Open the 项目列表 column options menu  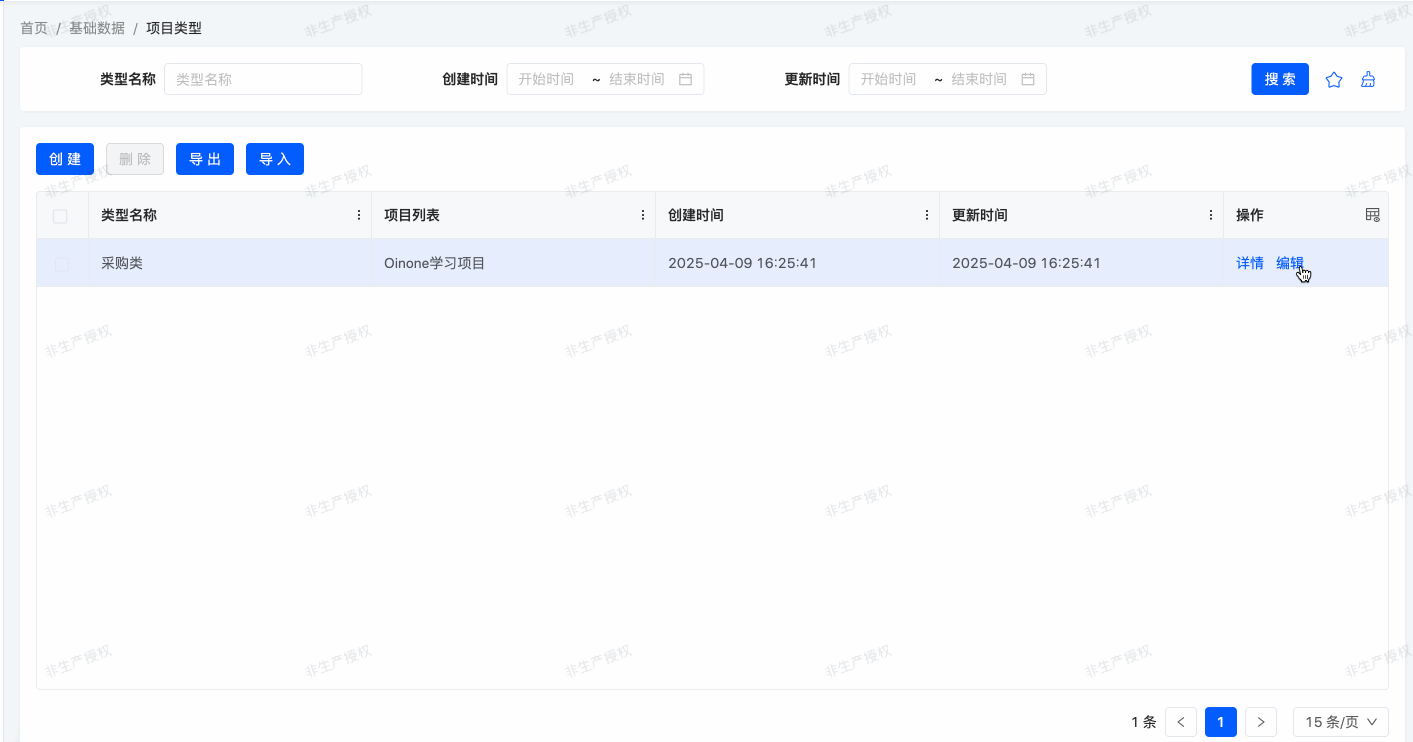point(643,215)
